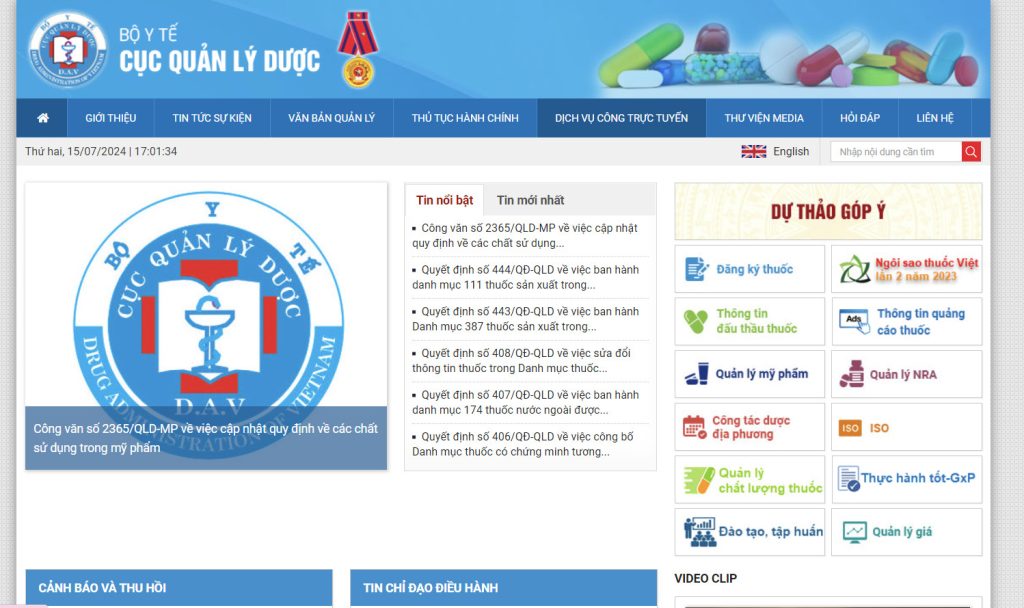The height and width of the screenshot is (608, 1024).
Task: Open Quyết định số 444/QĐ-QLD news item
Action: pos(526,277)
